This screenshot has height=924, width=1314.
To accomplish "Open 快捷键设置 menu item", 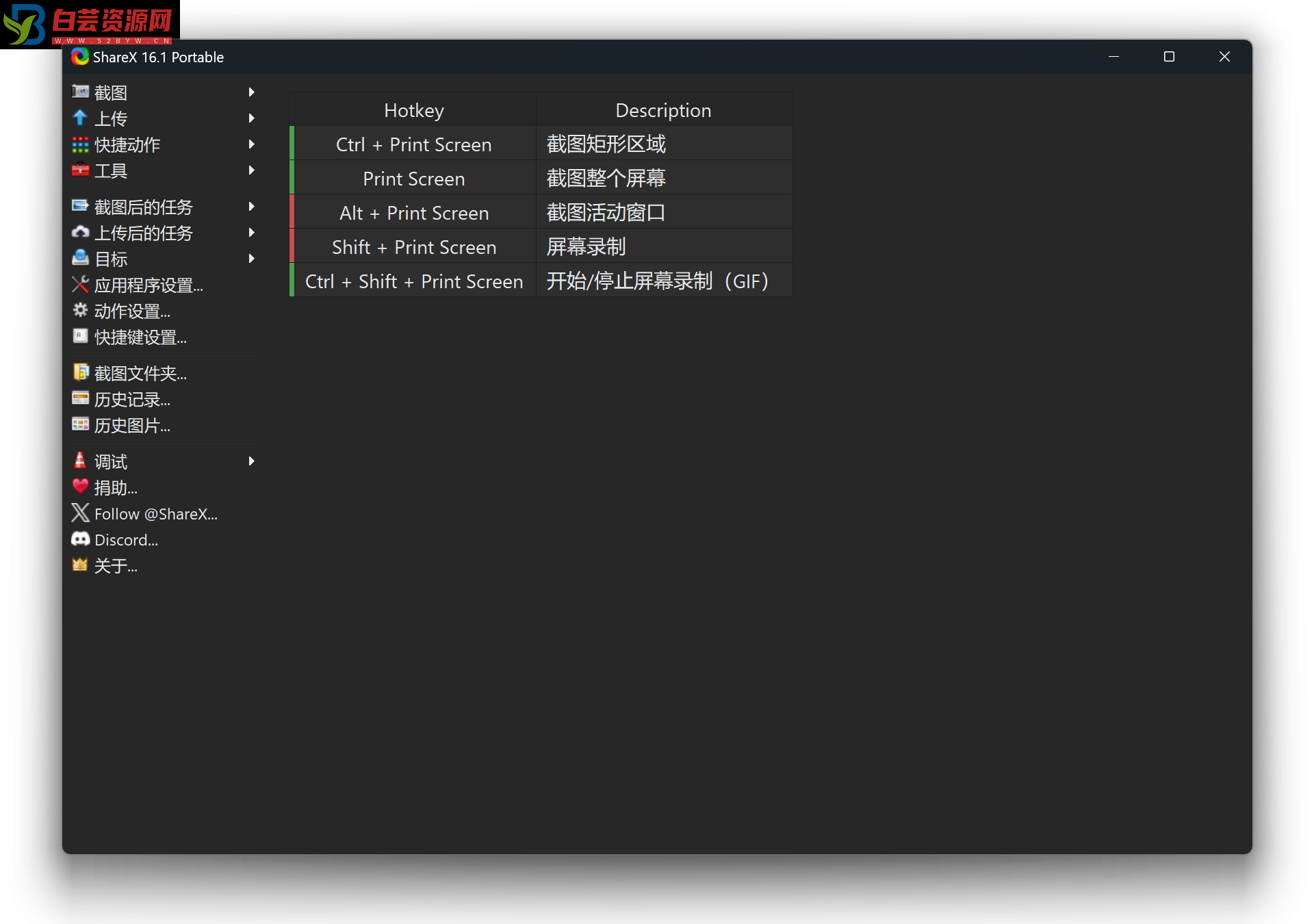I will (x=139, y=337).
